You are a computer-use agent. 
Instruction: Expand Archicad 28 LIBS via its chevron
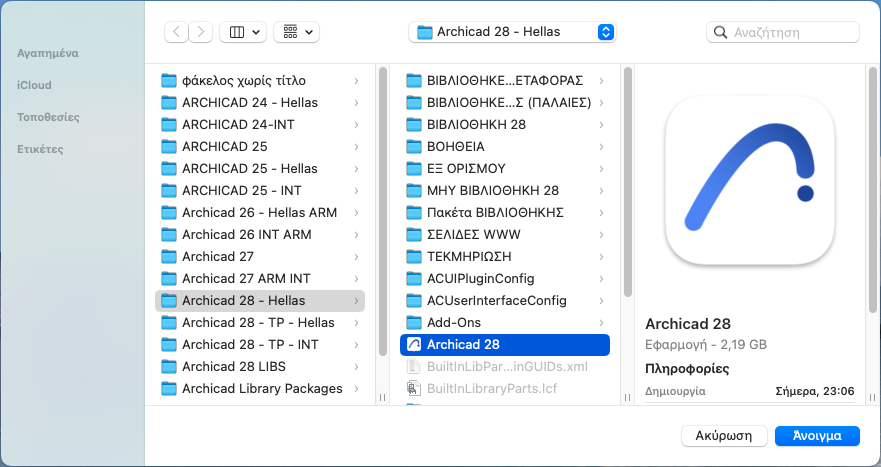pos(356,366)
